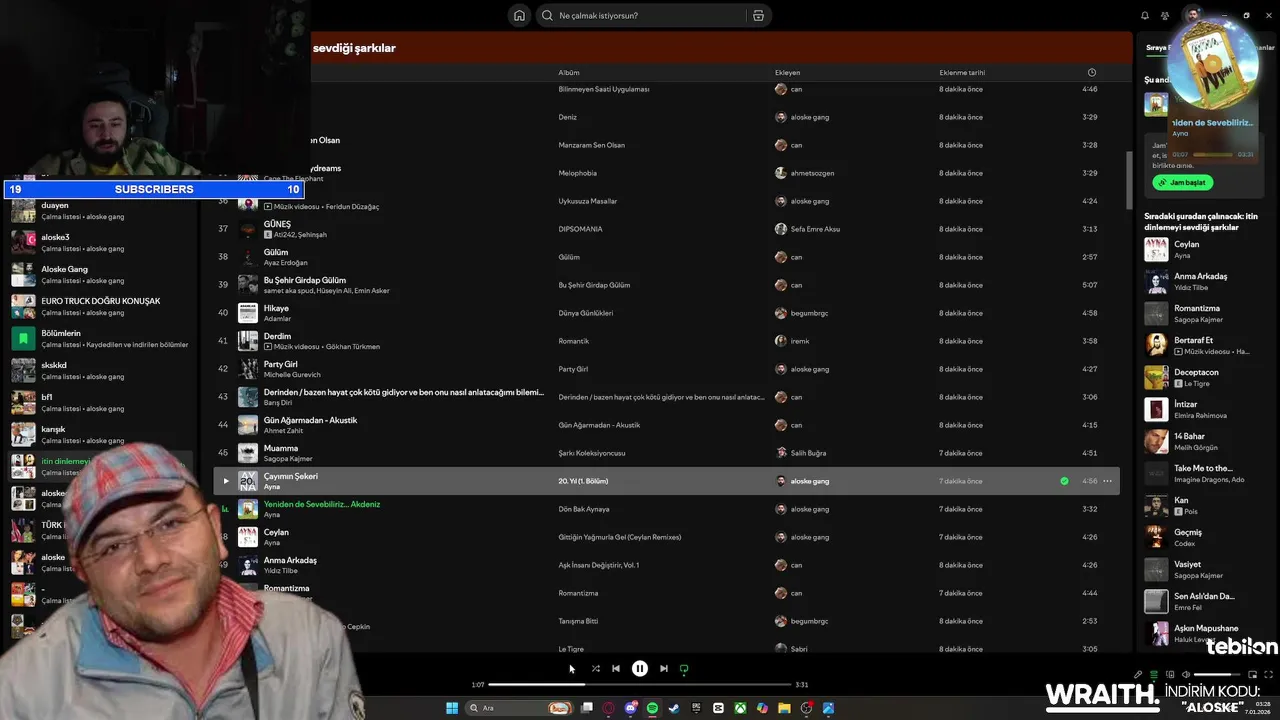
Task: Open Dön Bak Aynaya album link
Action: (583, 509)
